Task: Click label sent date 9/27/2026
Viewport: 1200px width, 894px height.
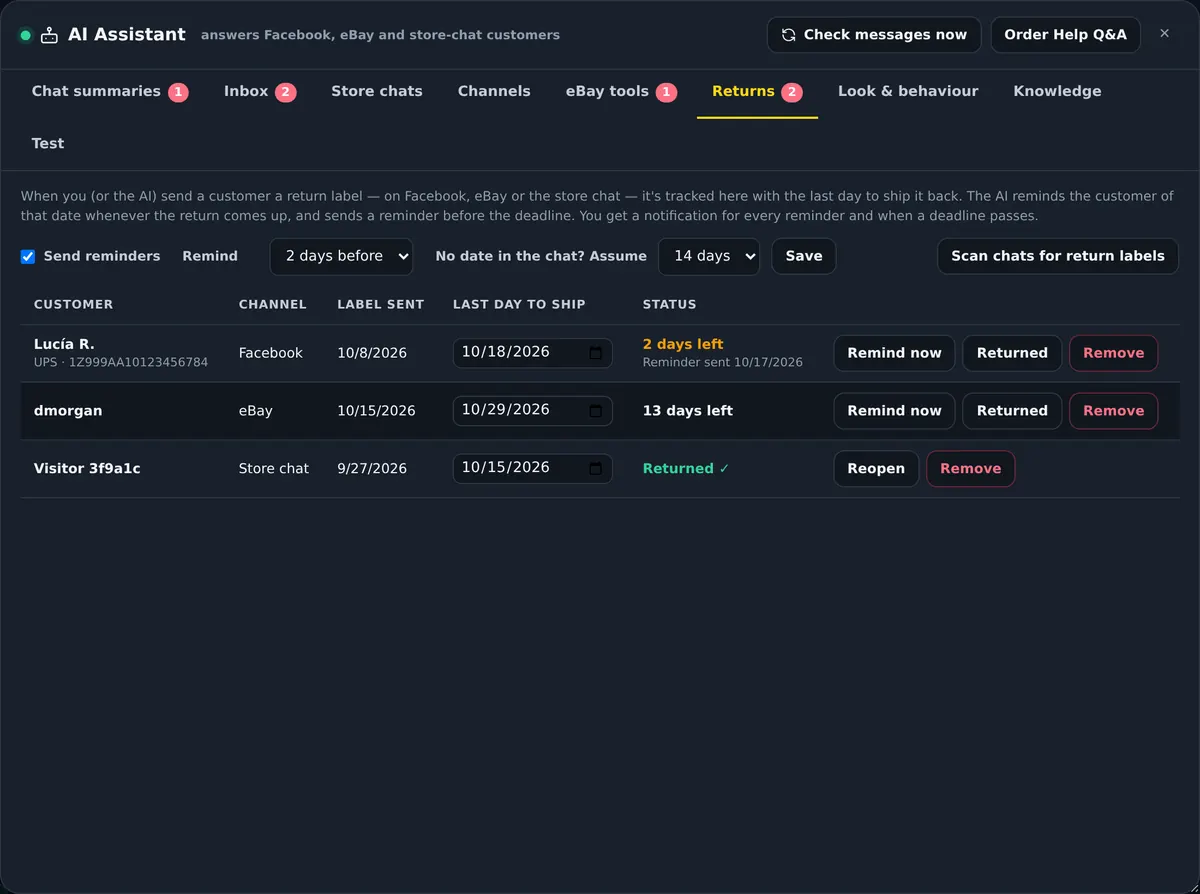Action: [x=372, y=469]
